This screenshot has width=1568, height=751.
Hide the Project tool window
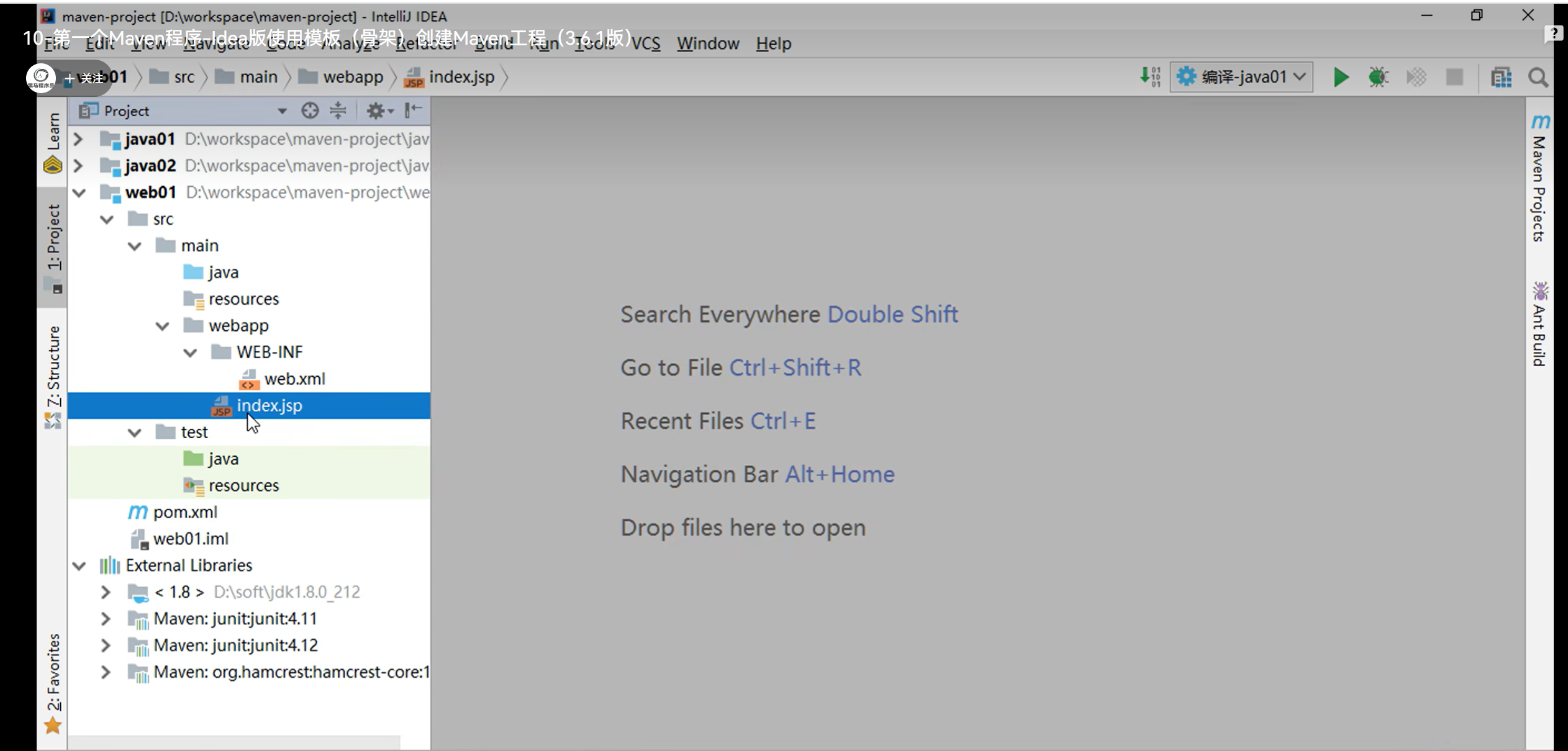coord(413,111)
